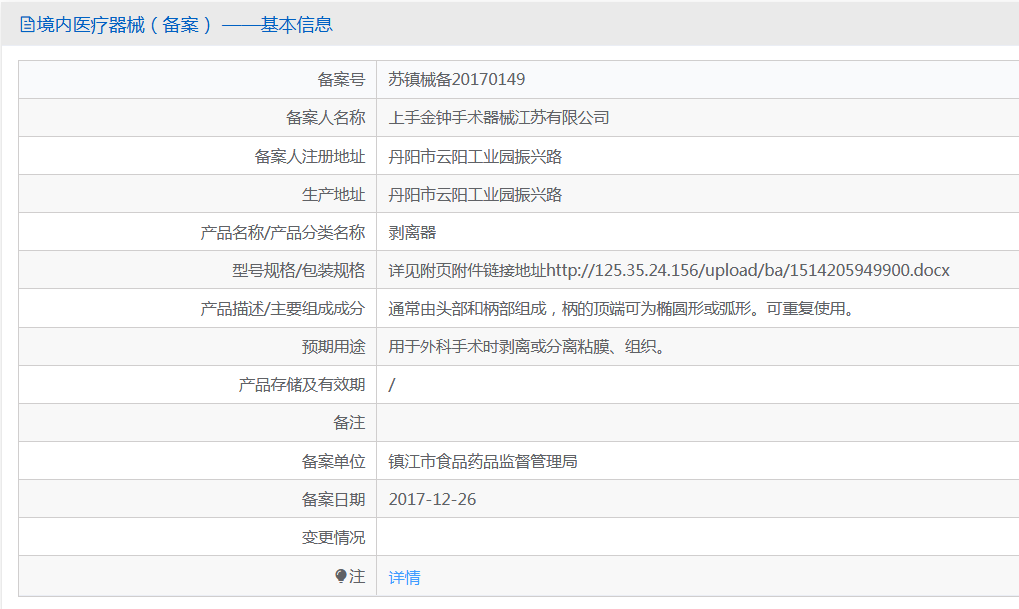The height and width of the screenshot is (609, 1019).
Task: Click the 产品存储及有效期 label
Action: coord(302,385)
